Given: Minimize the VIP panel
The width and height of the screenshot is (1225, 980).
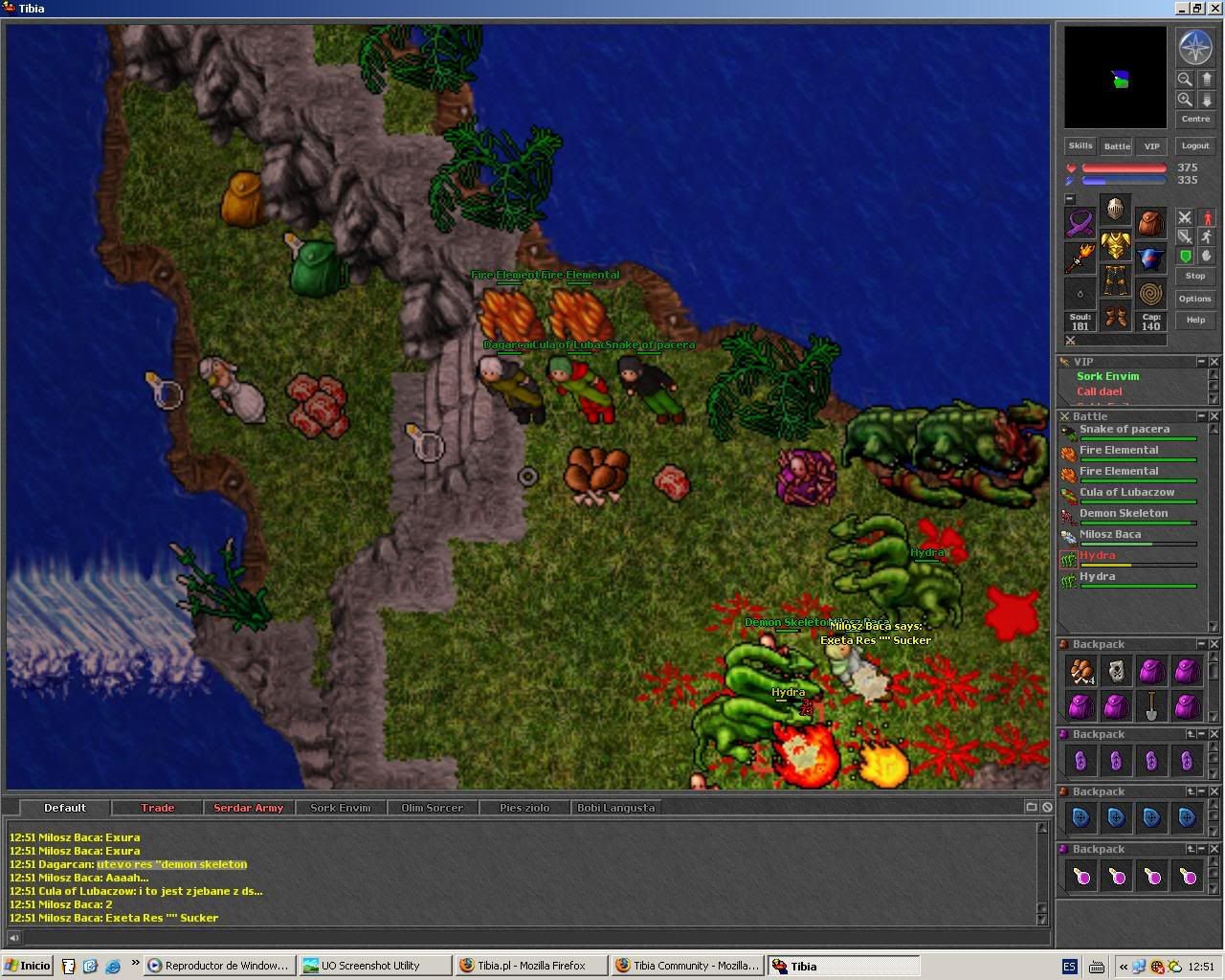Looking at the screenshot, I should point(1201,362).
